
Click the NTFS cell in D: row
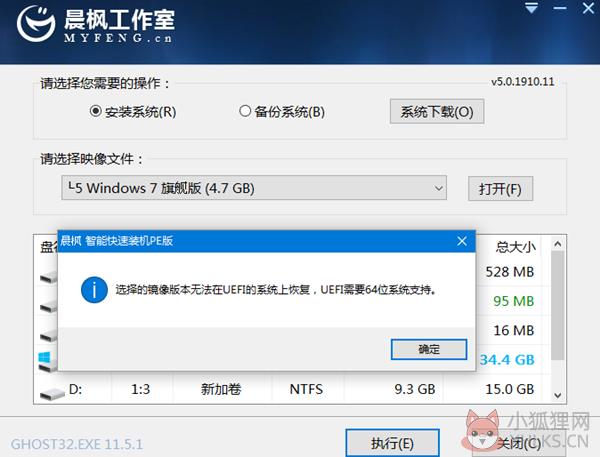(306, 389)
